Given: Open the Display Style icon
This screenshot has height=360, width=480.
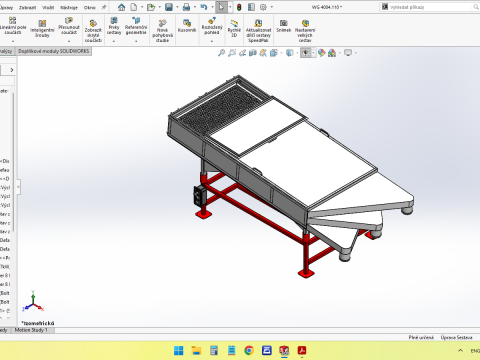Looking at the screenshot, I should point(290,53).
